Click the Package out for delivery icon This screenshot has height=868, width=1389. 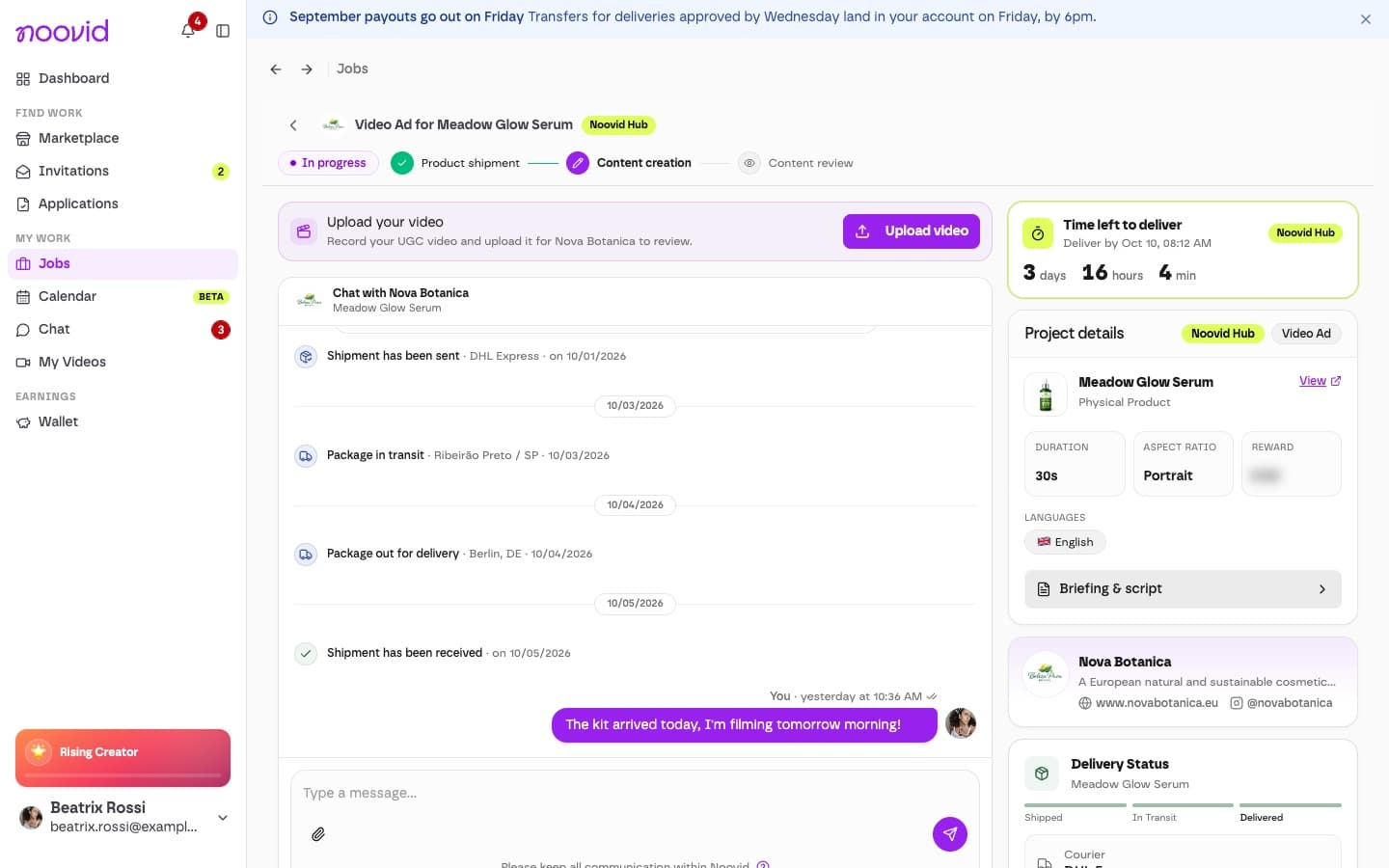pyautogui.click(x=306, y=555)
